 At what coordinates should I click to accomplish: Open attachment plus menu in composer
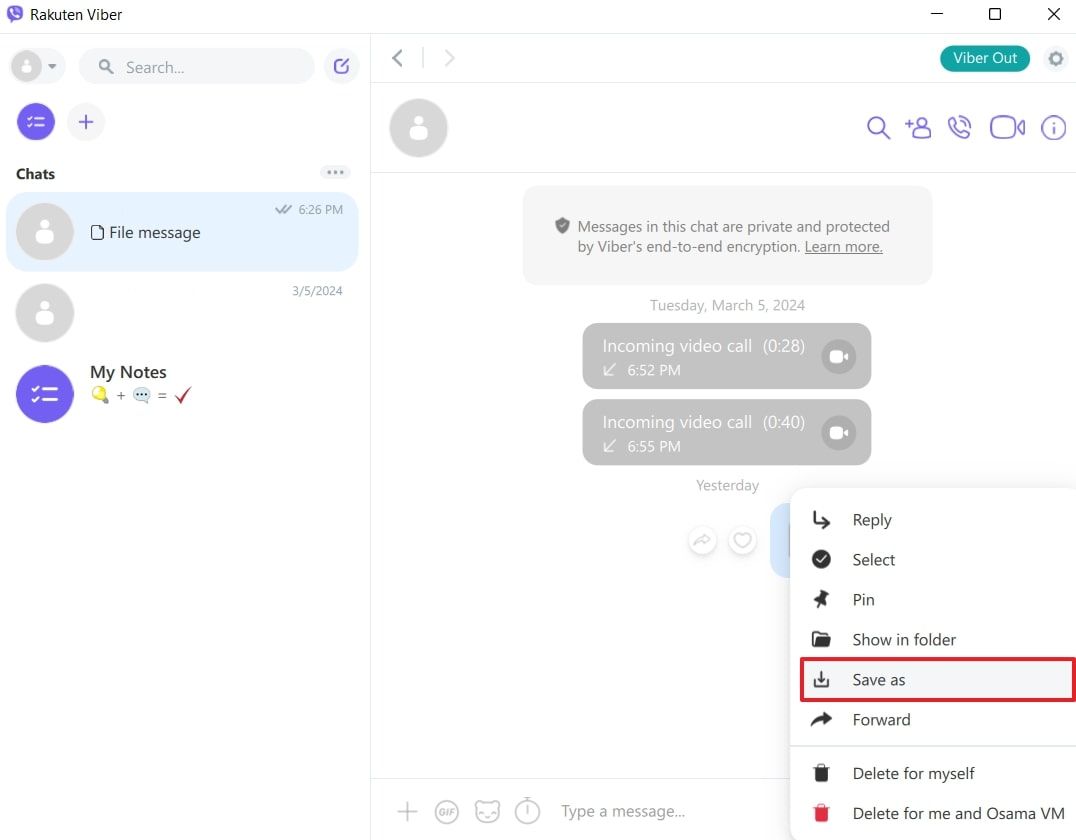tap(407, 812)
